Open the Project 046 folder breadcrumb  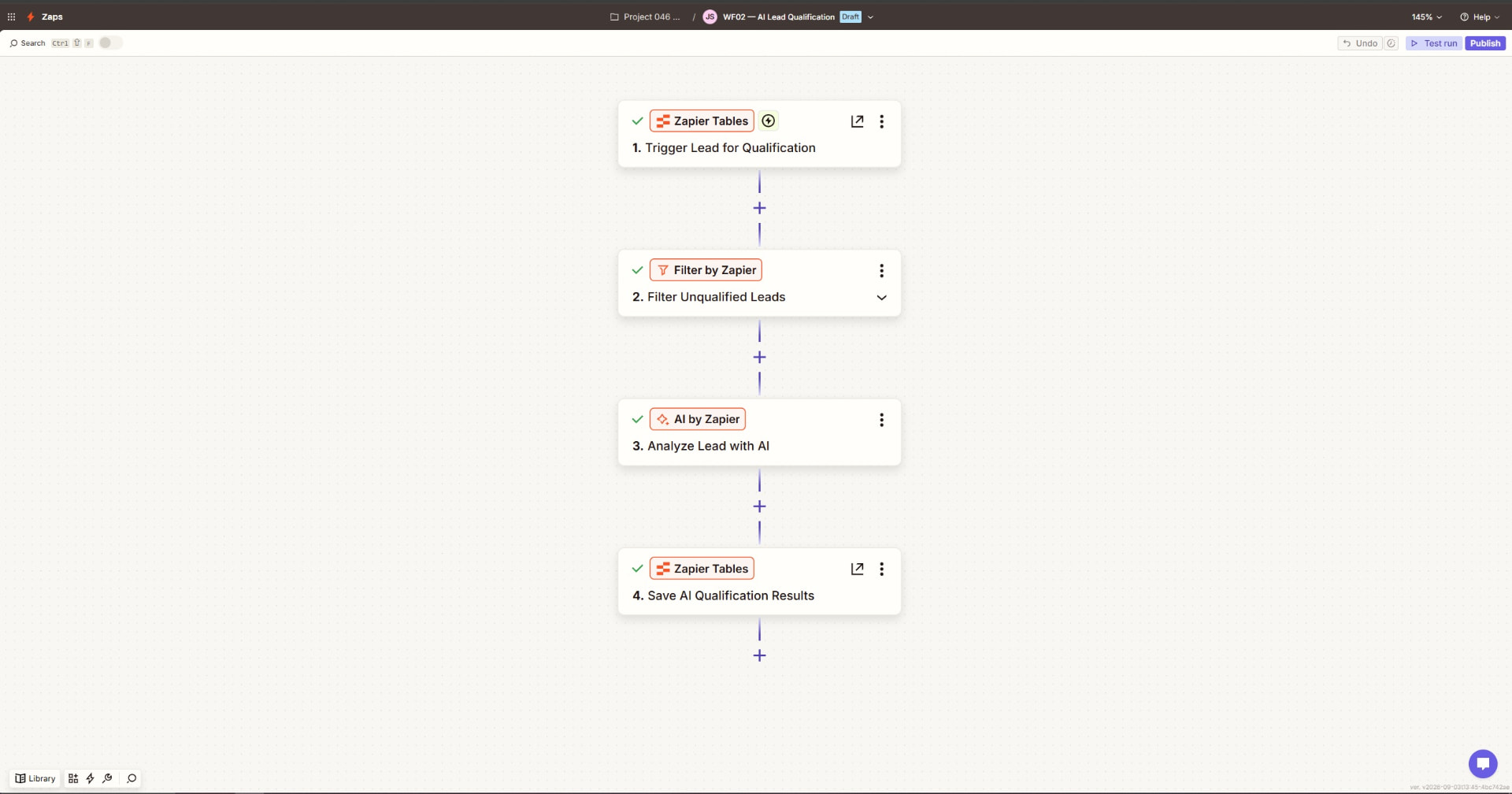[x=645, y=17]
